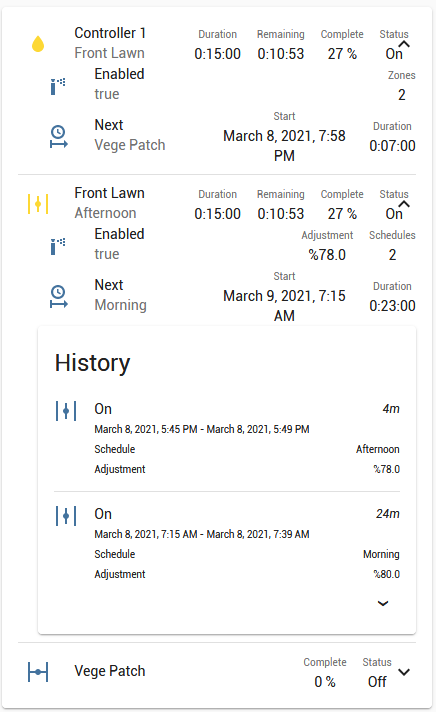436x712 pixels.
Task: Collapse the Front Lawn zone chevron
Action: point(404,204)
